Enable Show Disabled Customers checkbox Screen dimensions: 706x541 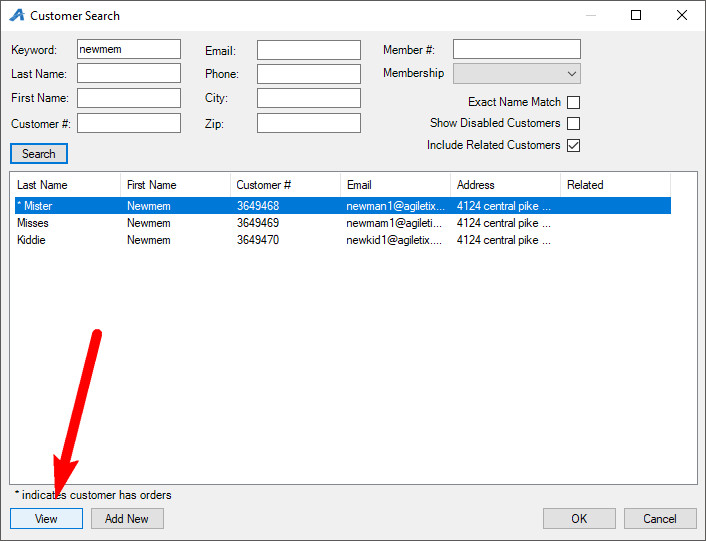pos(573,123)
